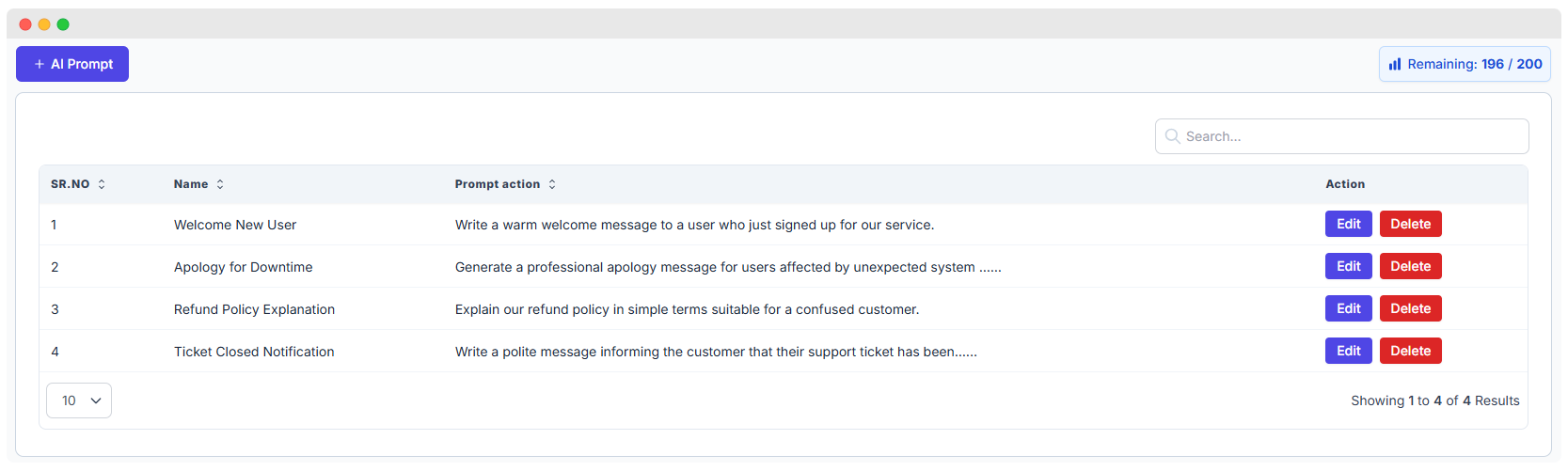Edit the Refund Policy Explanation prompt
The height and width of the screenshot is (471, 1568).
click(x=1348, y=308)
